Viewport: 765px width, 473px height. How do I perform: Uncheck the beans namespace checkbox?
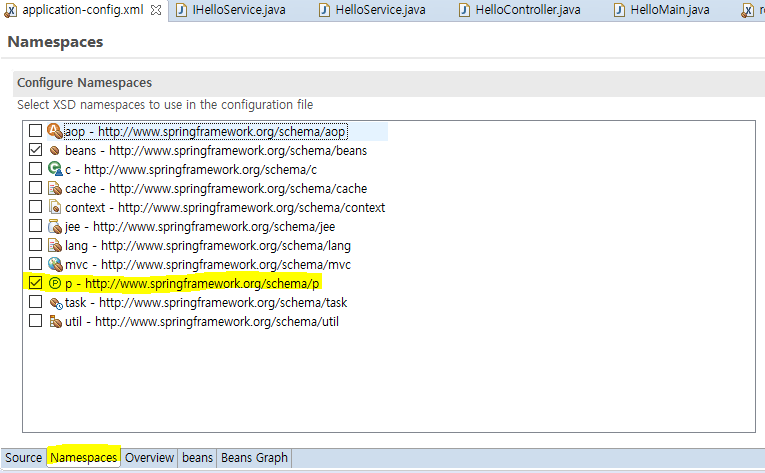[35, 150]
